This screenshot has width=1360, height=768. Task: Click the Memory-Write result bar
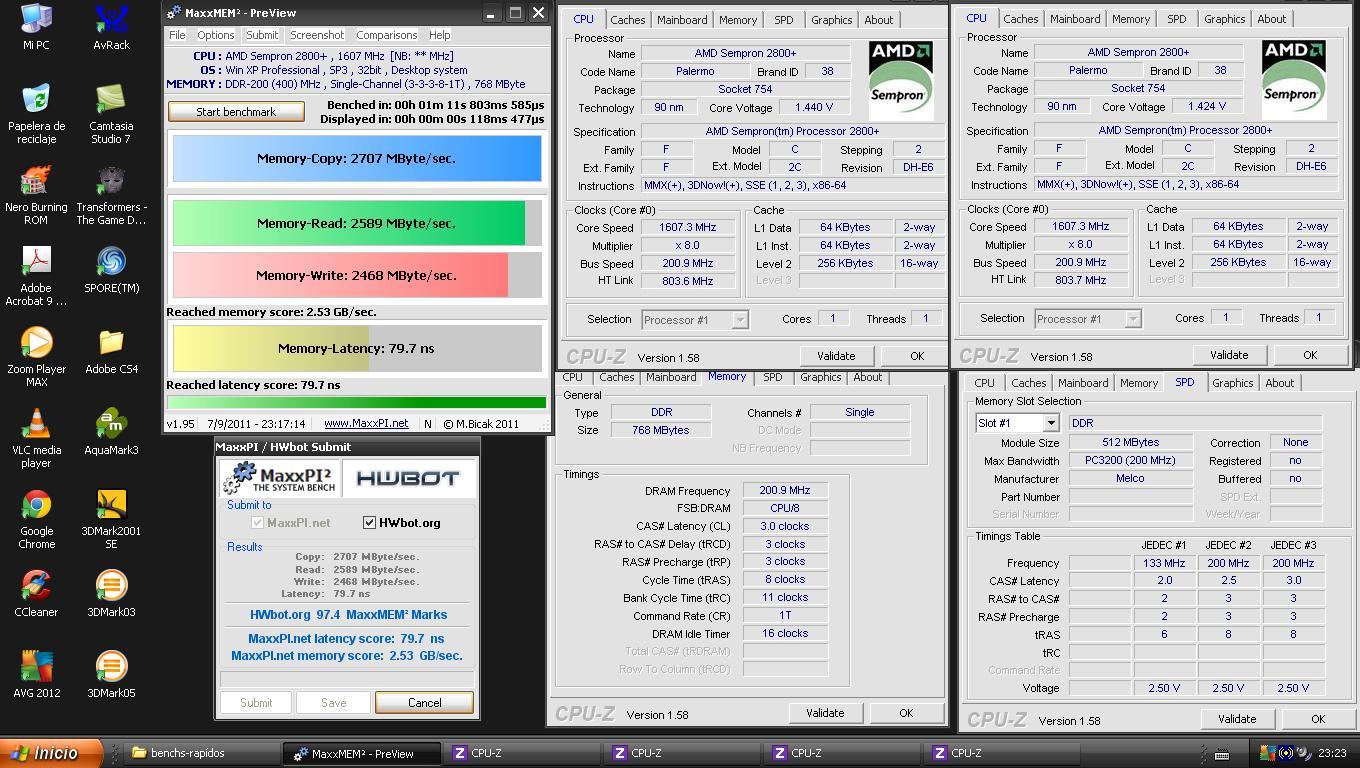(x=357, y=275)
